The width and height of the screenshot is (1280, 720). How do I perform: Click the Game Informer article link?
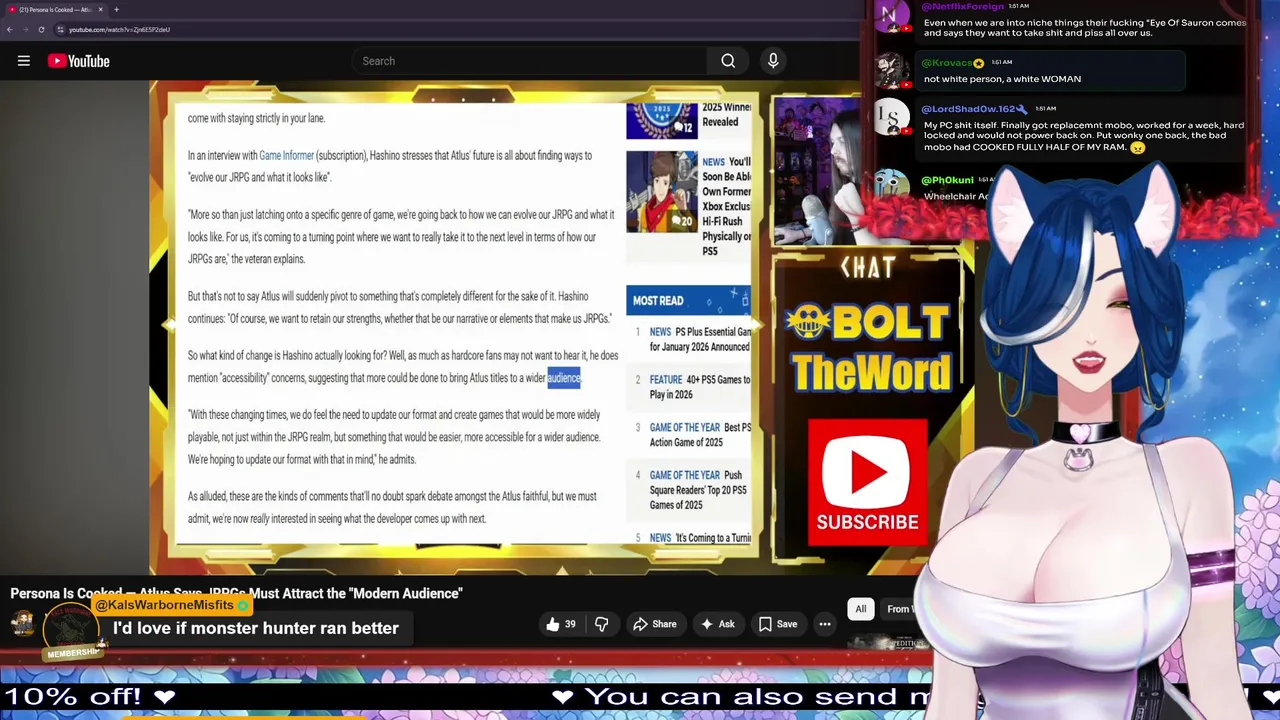pos(287,155)
